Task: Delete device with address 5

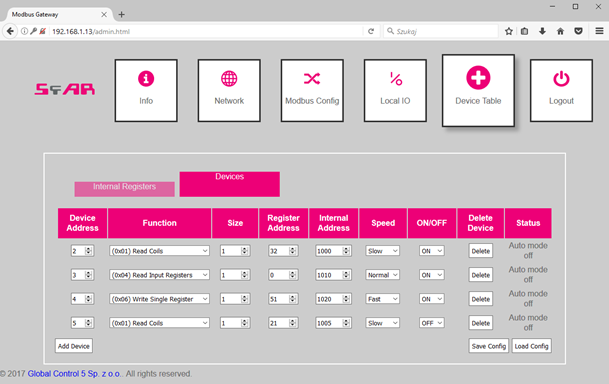Action: point(480,323)
